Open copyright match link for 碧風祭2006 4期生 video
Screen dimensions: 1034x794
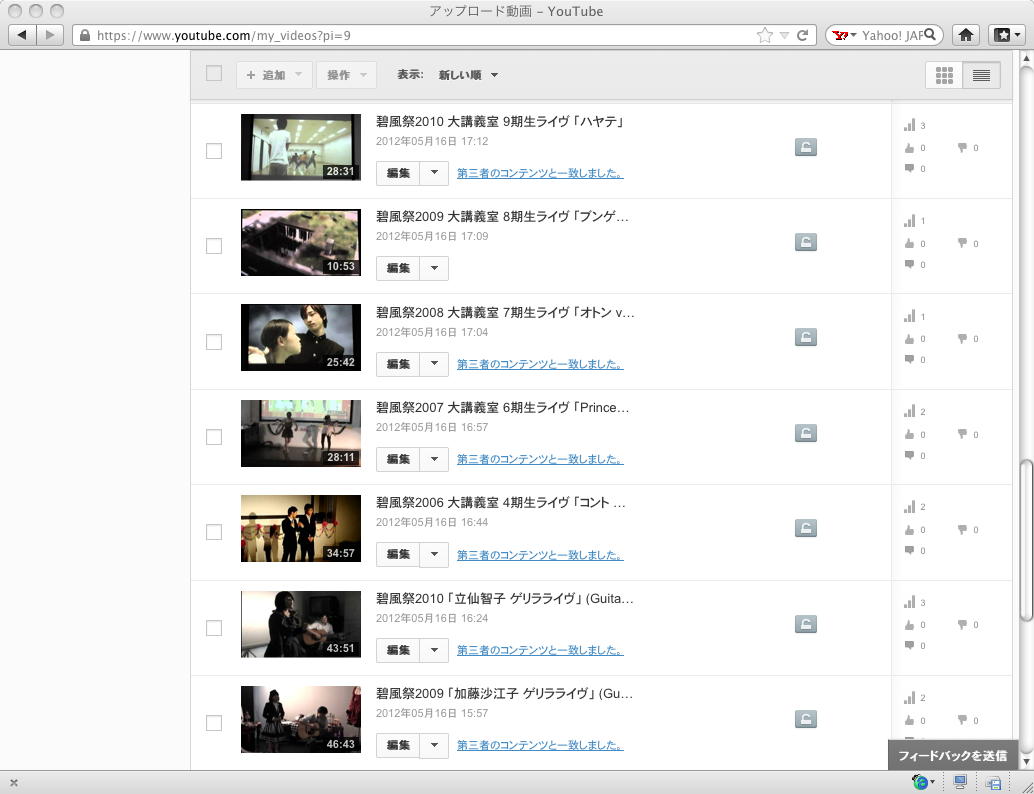[x=540, y=555]
